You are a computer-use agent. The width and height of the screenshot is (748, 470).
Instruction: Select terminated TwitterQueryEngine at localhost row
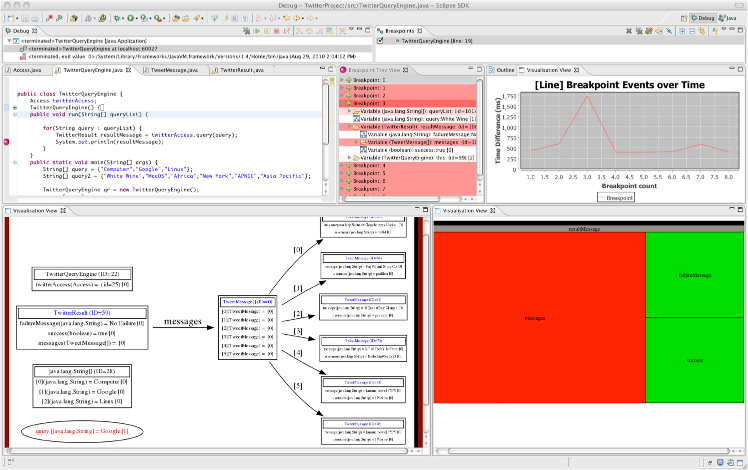[187, 49]
